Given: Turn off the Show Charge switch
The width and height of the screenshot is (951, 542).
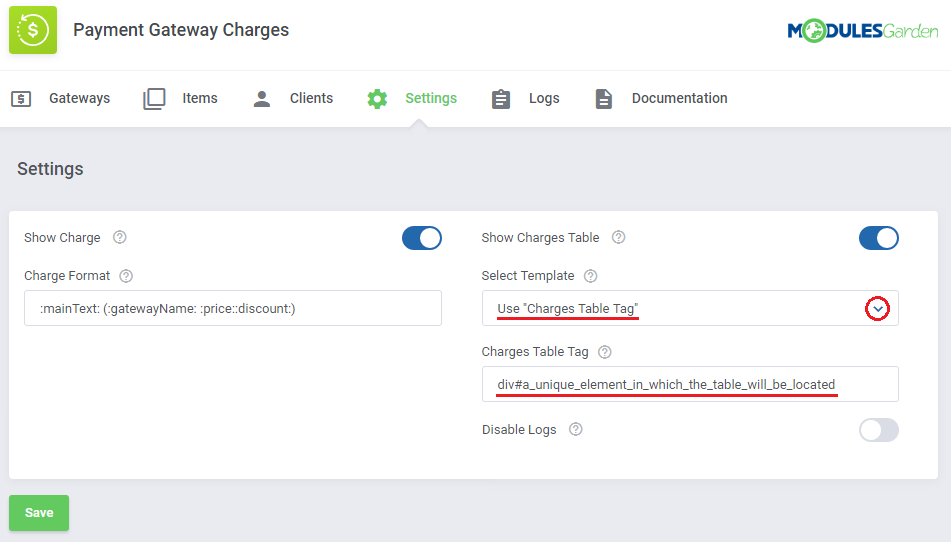Looking at the screenshot, I should click(422, 238).
